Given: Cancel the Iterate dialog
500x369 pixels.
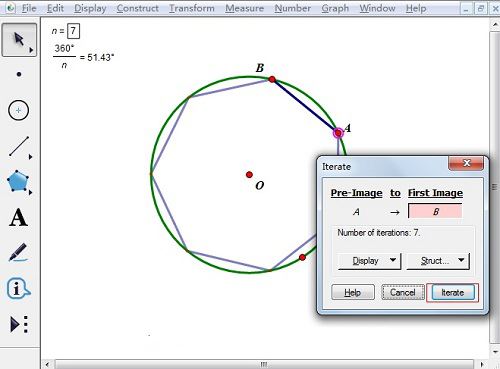Looking at the screenshot, I should coord(403,292).
